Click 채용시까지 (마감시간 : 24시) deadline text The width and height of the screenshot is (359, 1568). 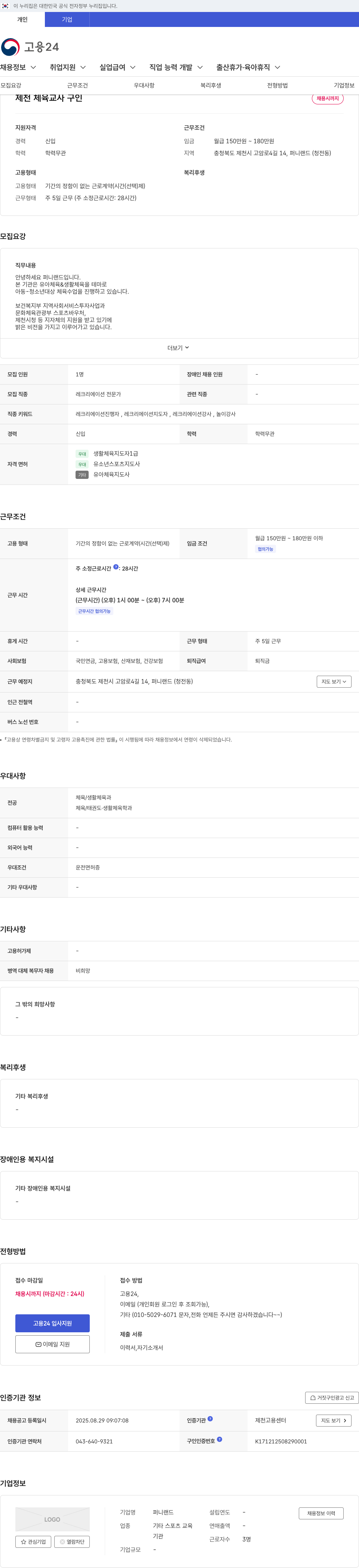pos(50,1293)
